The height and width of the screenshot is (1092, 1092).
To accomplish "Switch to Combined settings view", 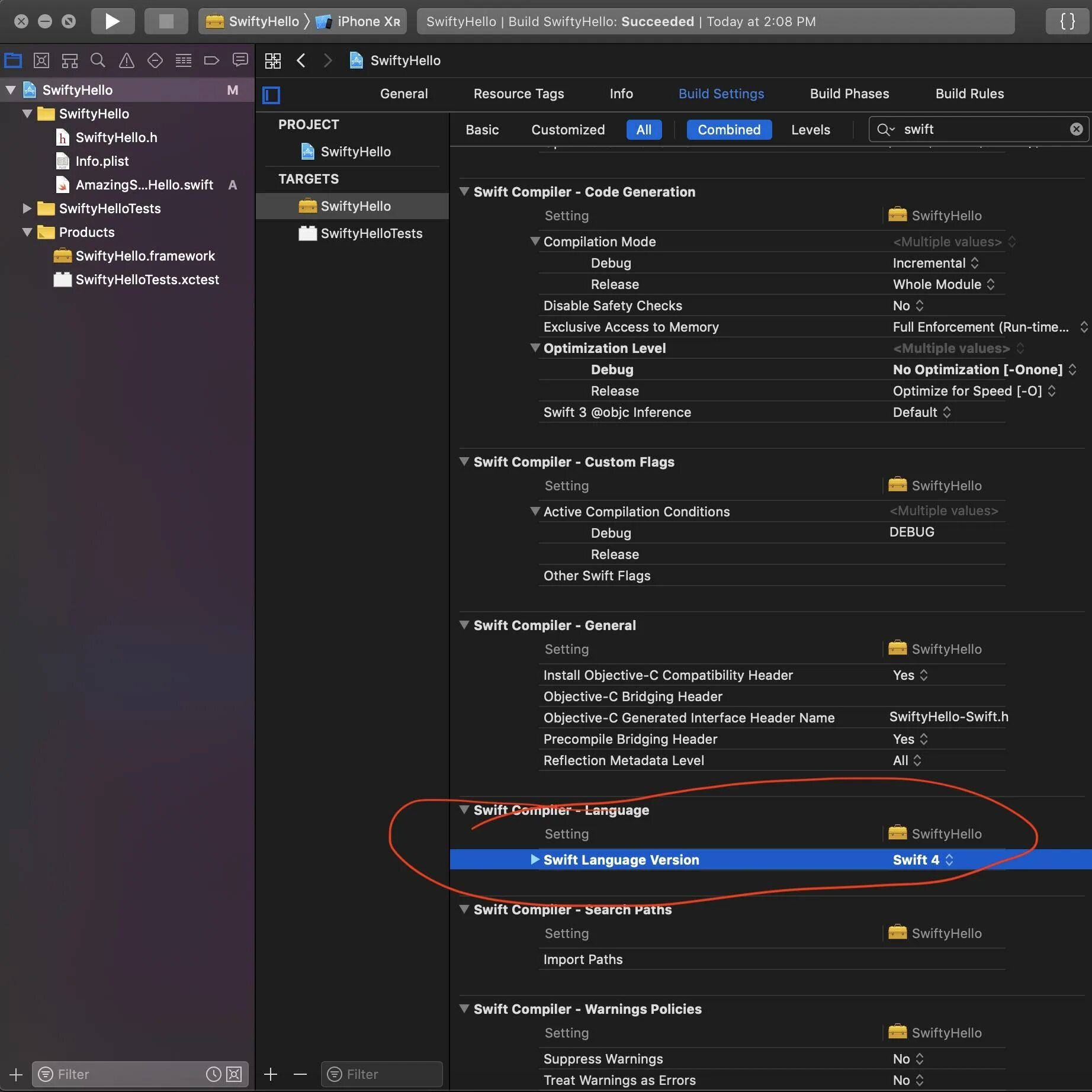I will [729, 130].
